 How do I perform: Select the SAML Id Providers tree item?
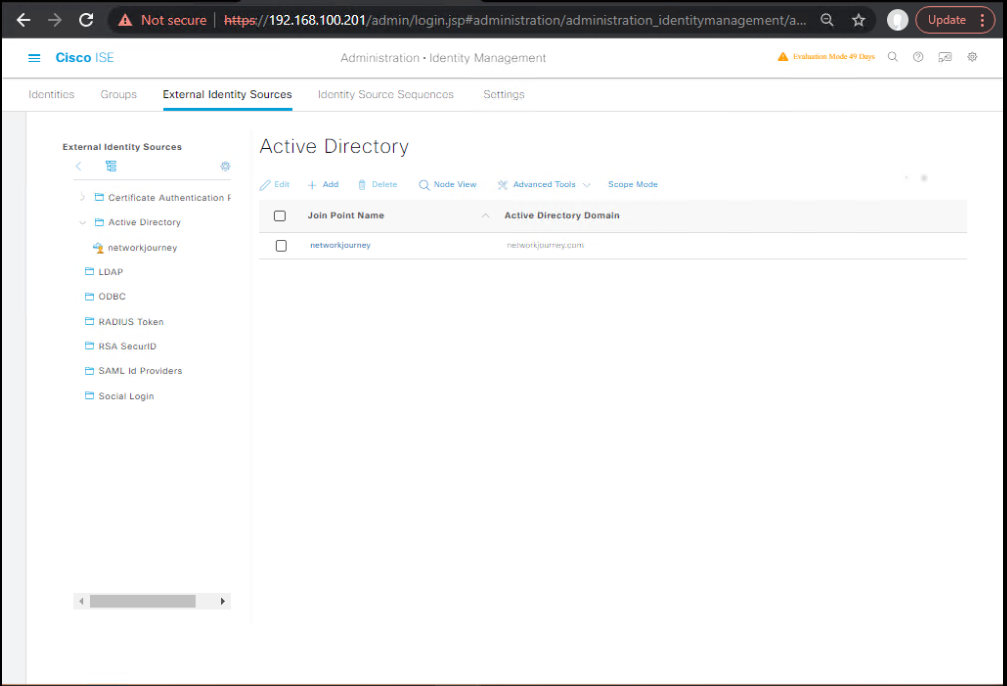pos(140,371)
